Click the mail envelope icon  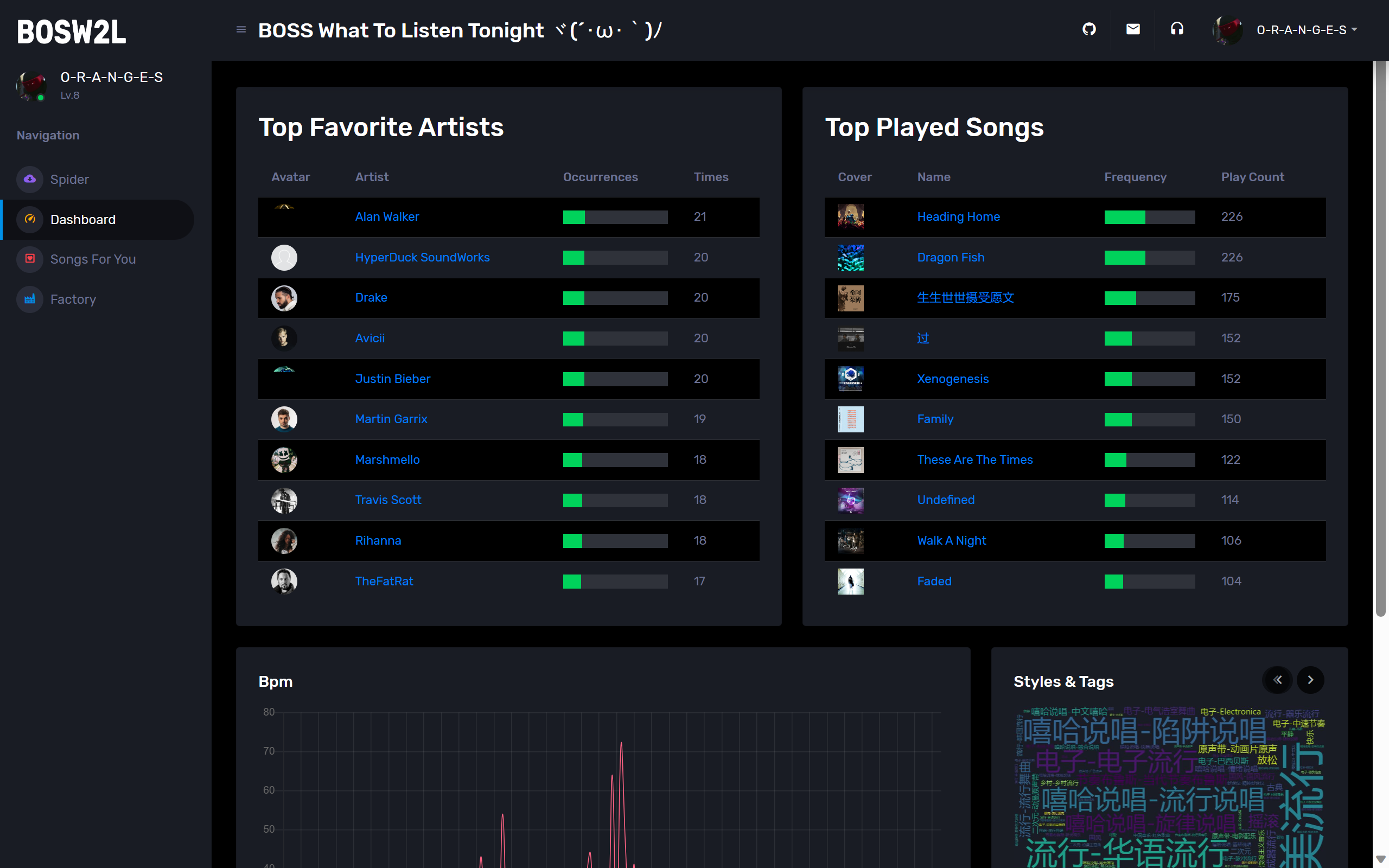[x=1132, y=29]
